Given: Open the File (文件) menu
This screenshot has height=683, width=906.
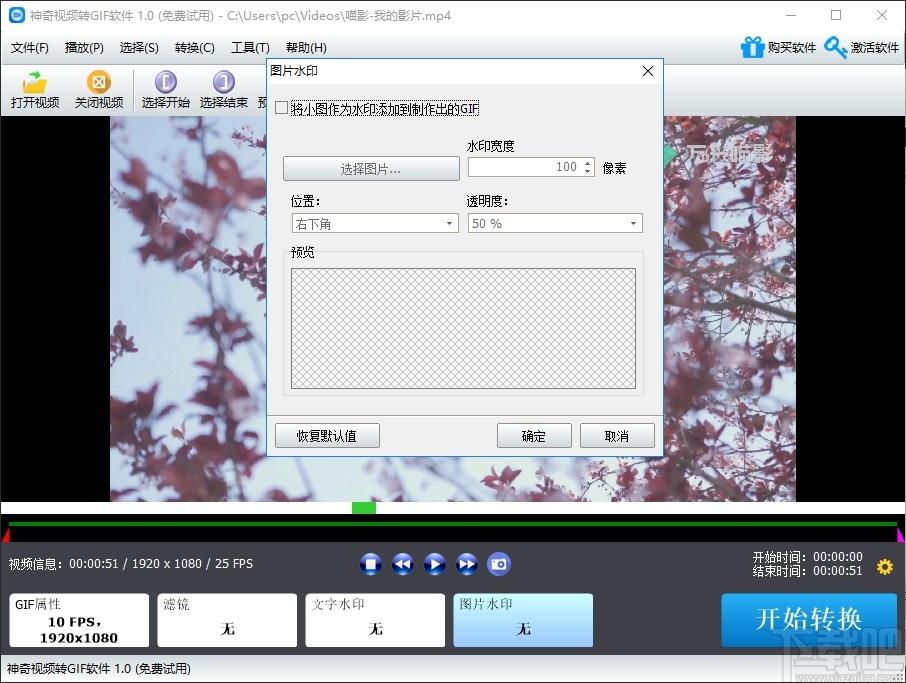Looking at the screenshot, I should pyautogui.click(x=29, y=47).
